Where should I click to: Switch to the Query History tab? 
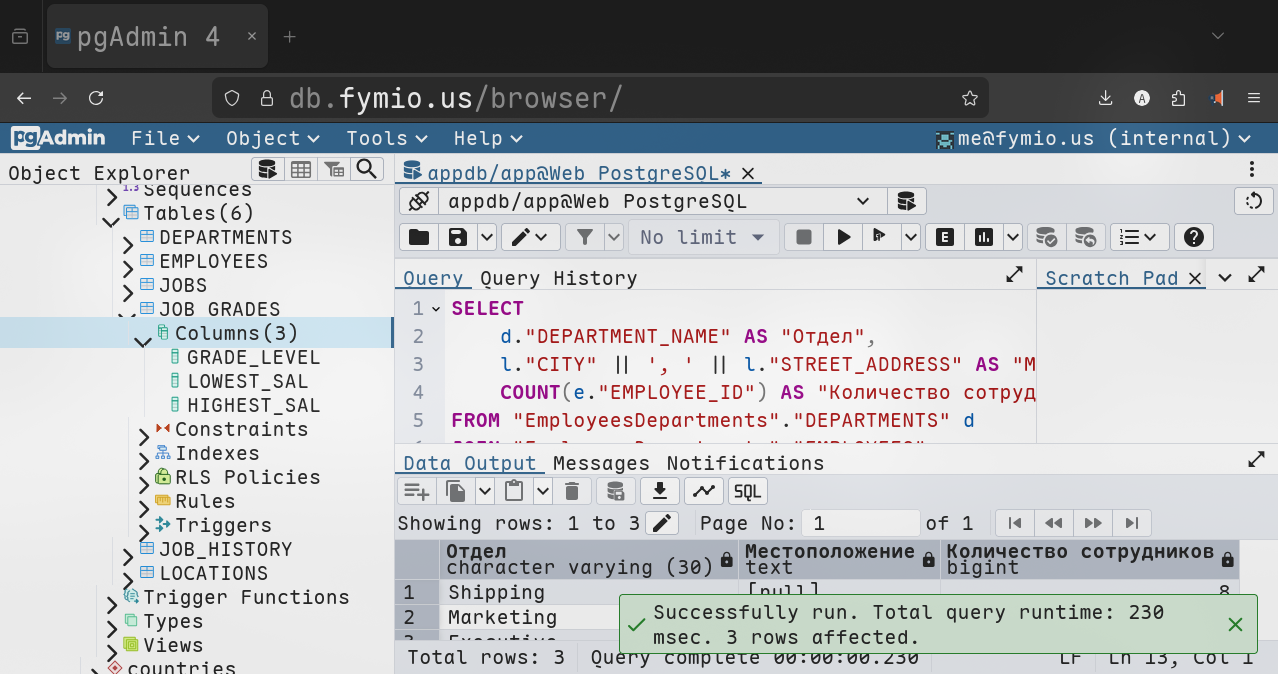click(x=558, y=278)
